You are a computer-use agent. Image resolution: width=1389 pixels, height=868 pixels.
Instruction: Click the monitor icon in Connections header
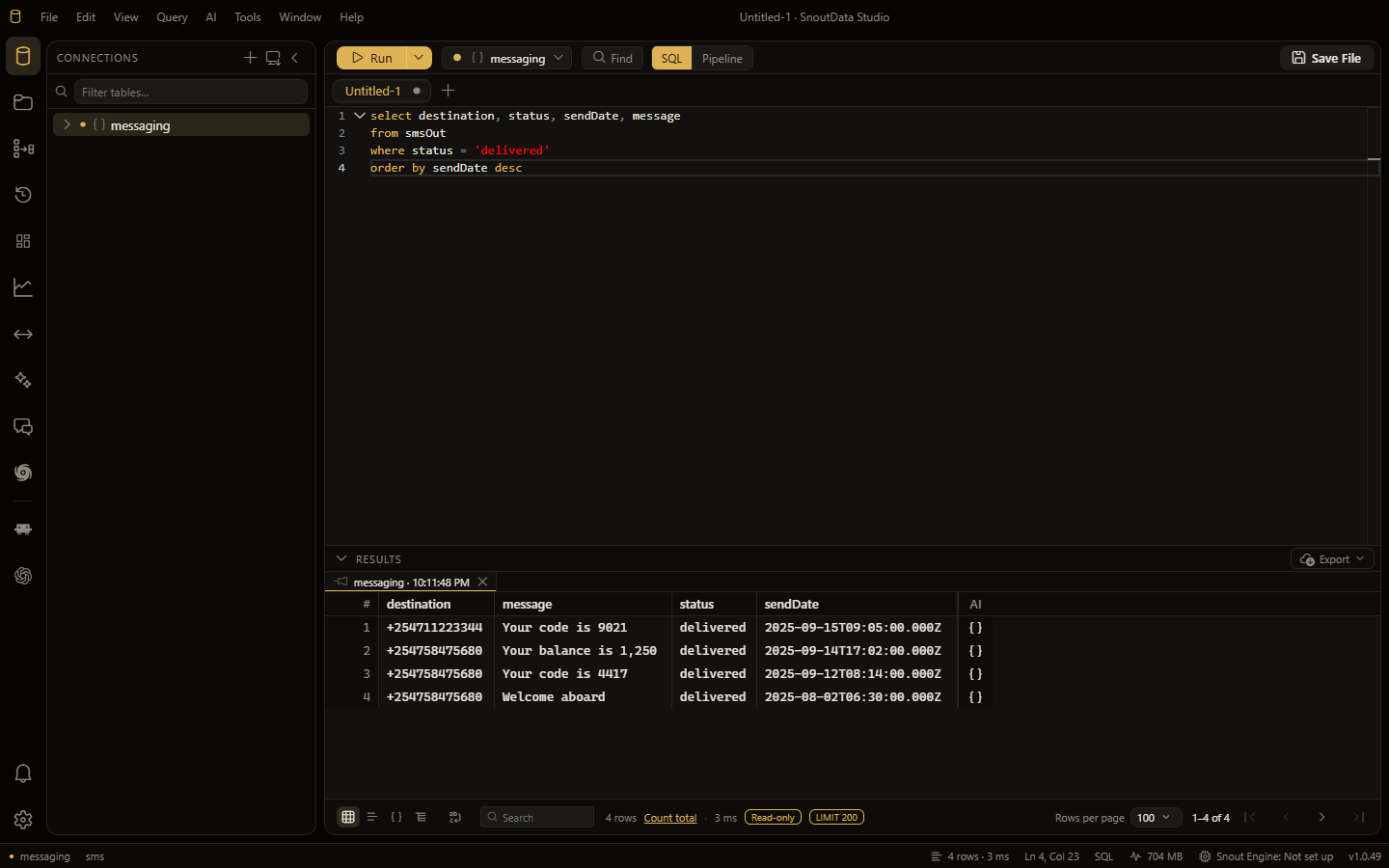273,58
